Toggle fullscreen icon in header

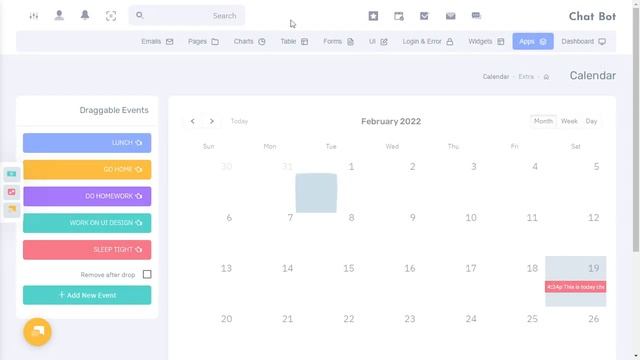tap(111, 16)
